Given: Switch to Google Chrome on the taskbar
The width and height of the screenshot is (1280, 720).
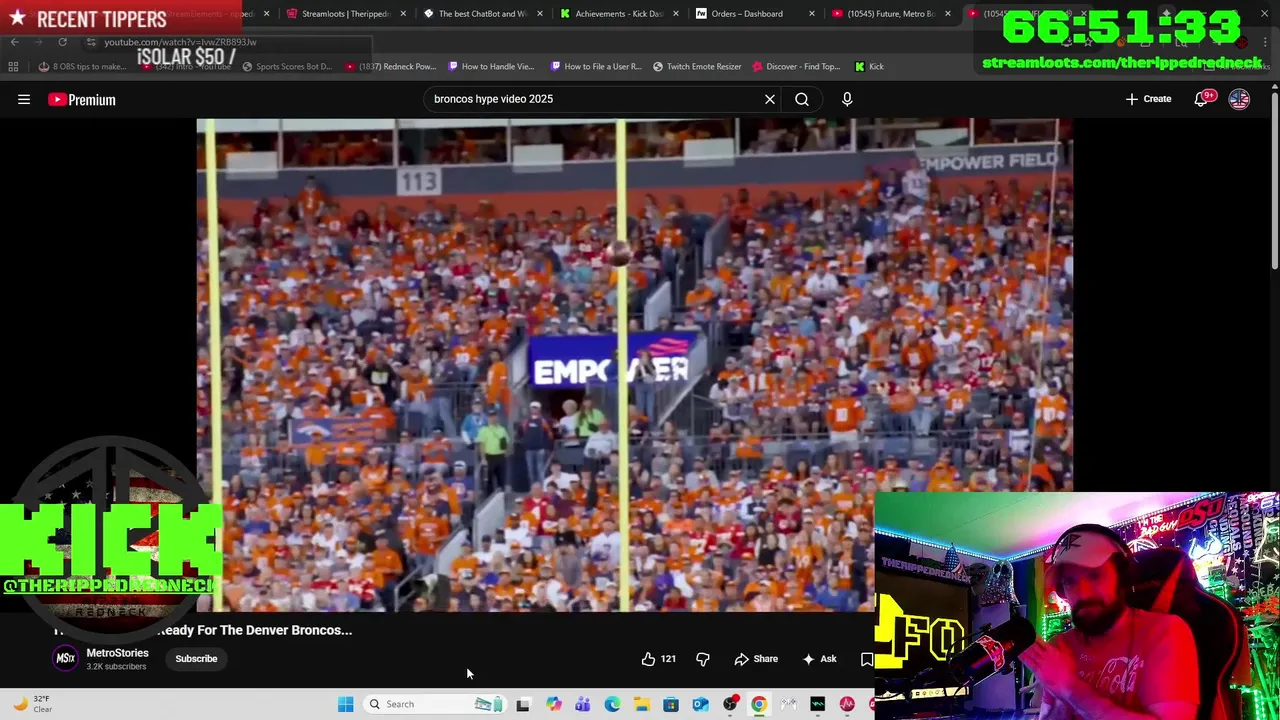Looking at the screenshot, I should (759, 704).
